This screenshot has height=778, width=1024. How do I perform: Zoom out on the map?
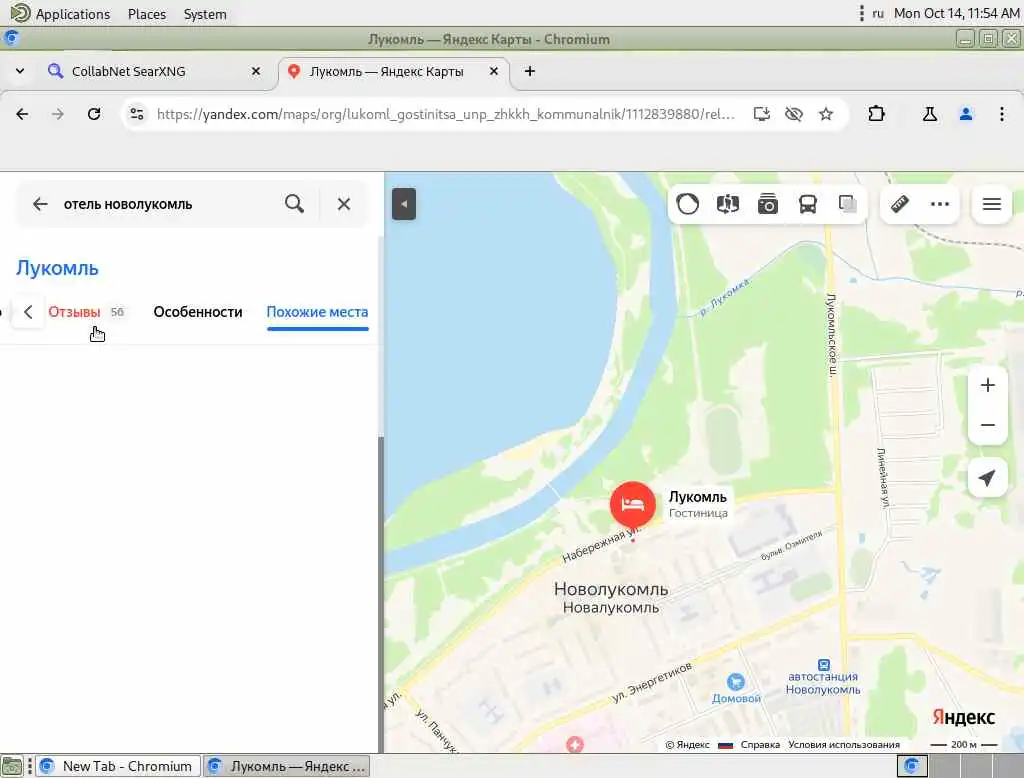987,425
